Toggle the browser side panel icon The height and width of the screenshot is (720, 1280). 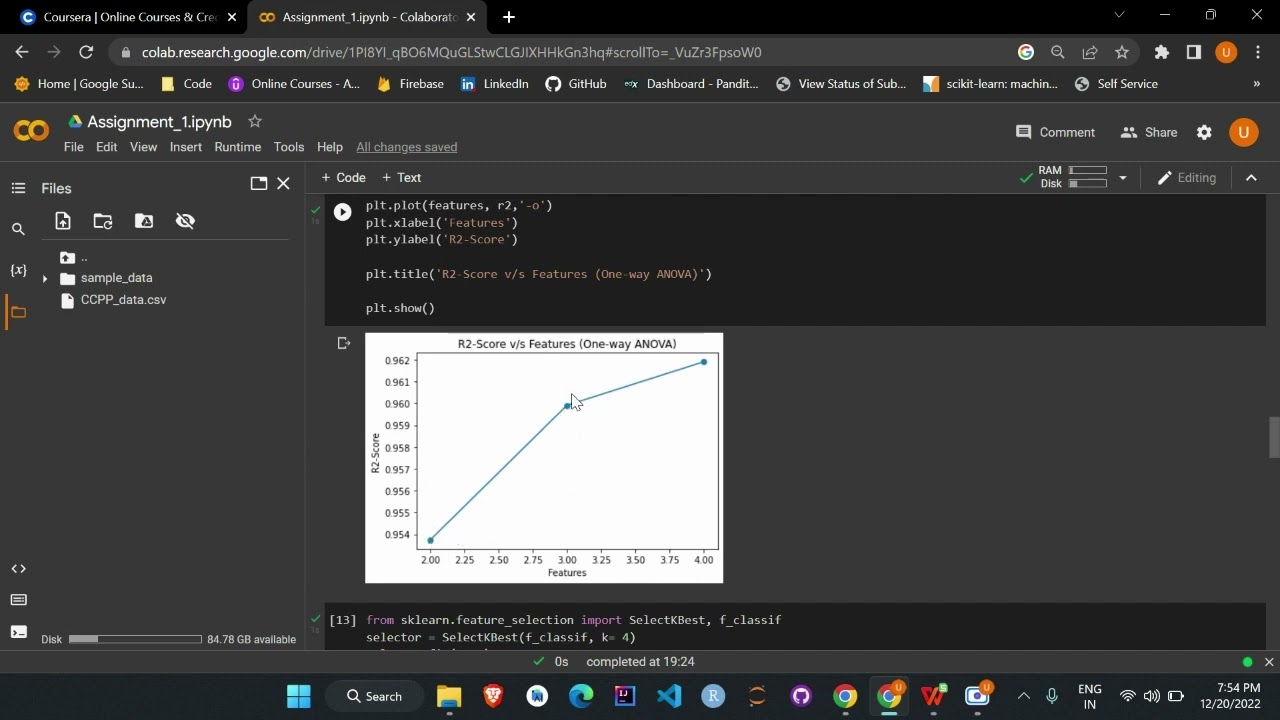tap(1193, 52)
